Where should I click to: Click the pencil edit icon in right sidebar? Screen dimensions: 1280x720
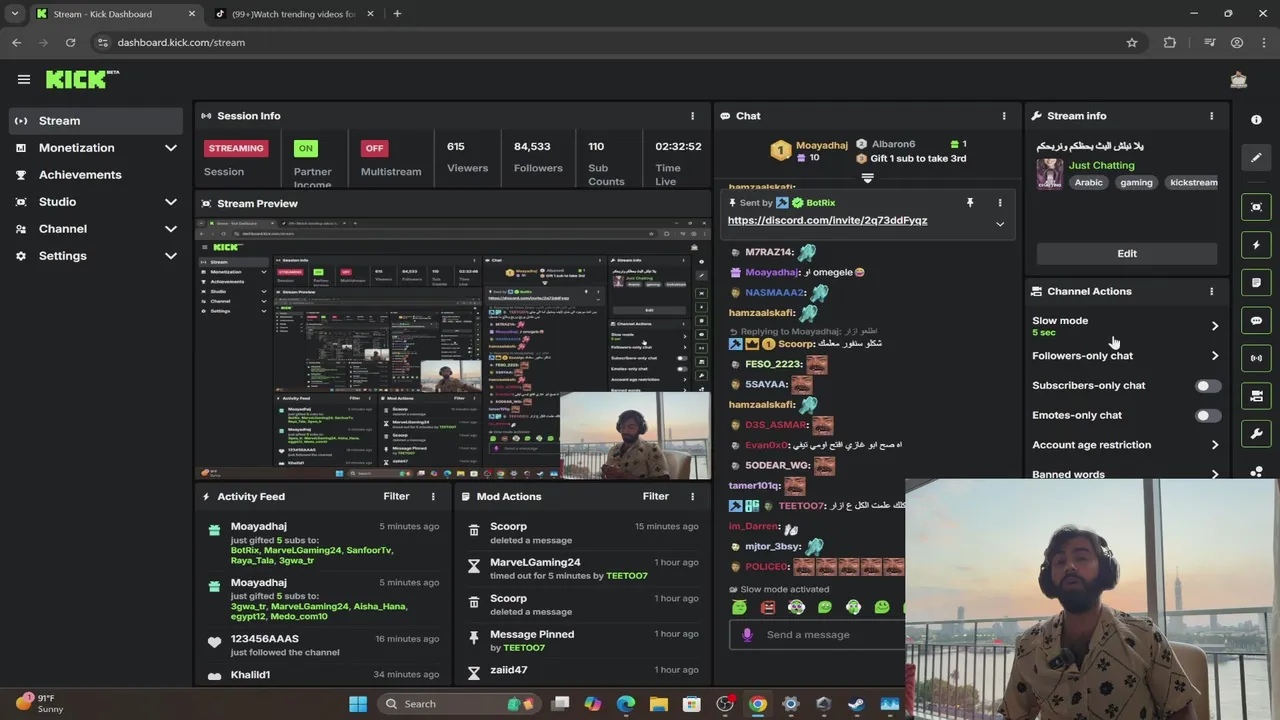click(1256, 157)
